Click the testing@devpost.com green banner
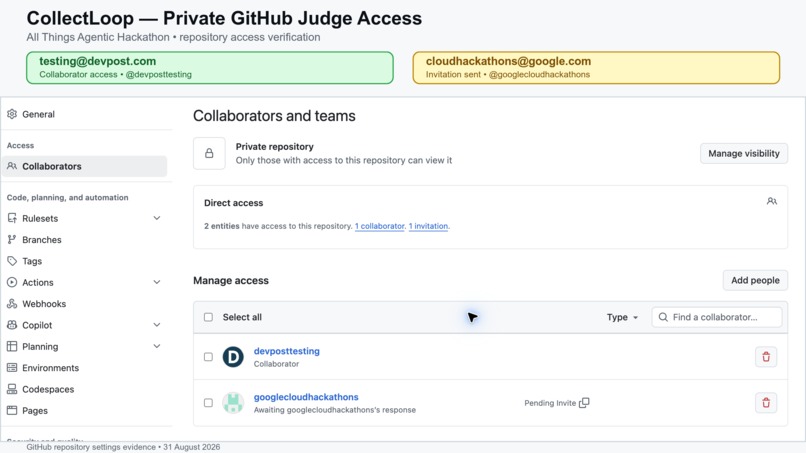 [210, 67]
